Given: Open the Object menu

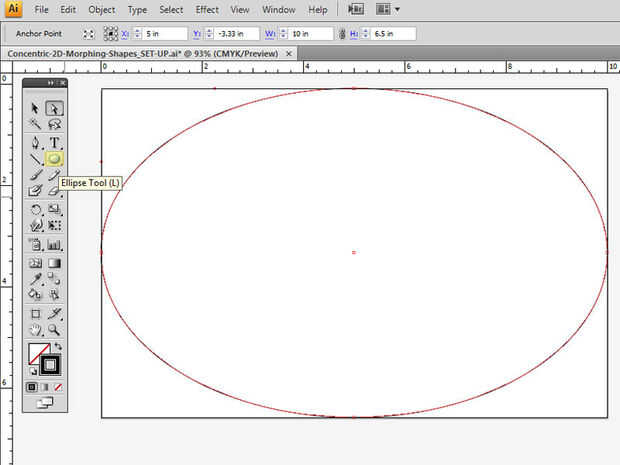Looking at the screenshot, I should 101,10.
